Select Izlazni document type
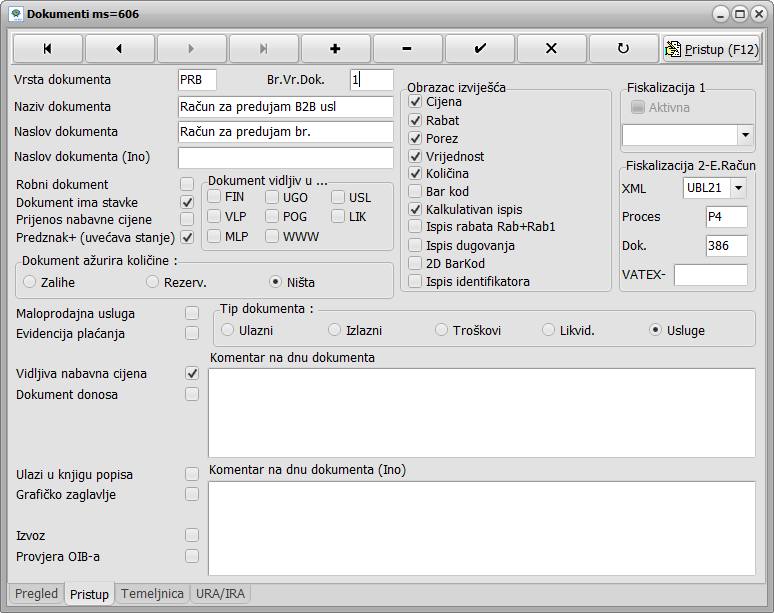Viewport: 774px width, 613px height. pyautogui.click(x=336, y=329)
